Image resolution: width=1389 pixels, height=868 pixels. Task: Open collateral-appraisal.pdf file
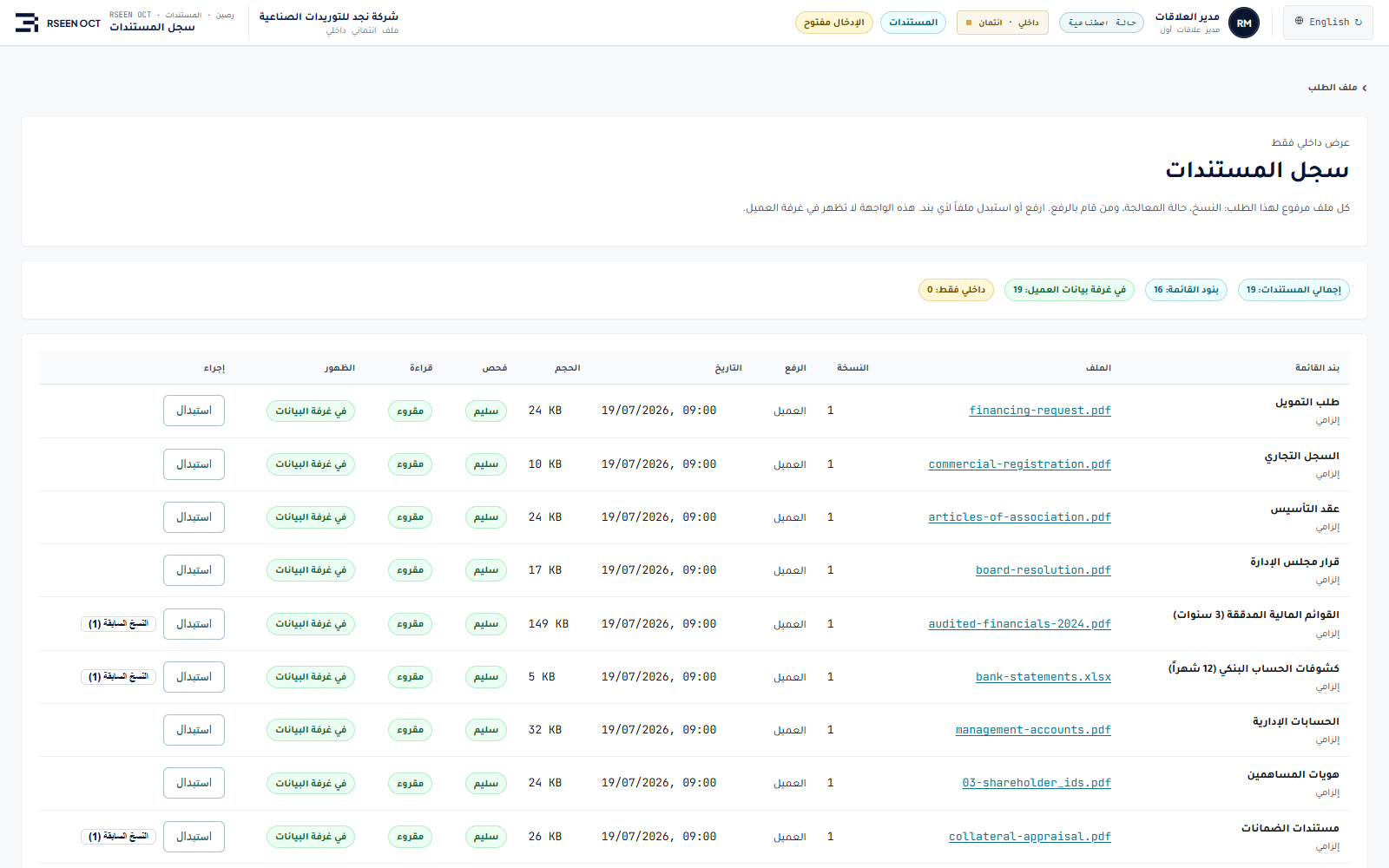pyautogui.click(x=1030, y=837)
